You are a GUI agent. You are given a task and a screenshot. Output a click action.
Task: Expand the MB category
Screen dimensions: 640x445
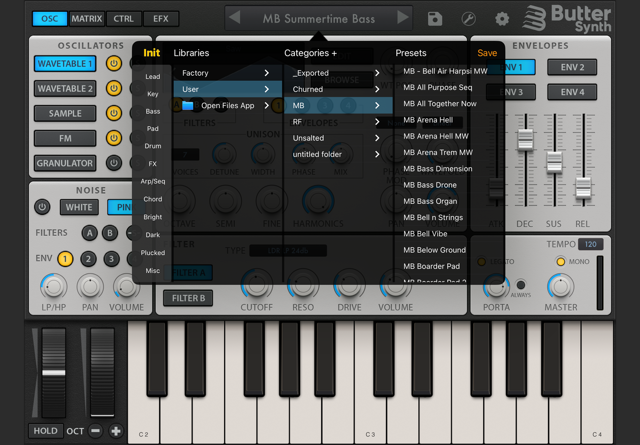338,105
